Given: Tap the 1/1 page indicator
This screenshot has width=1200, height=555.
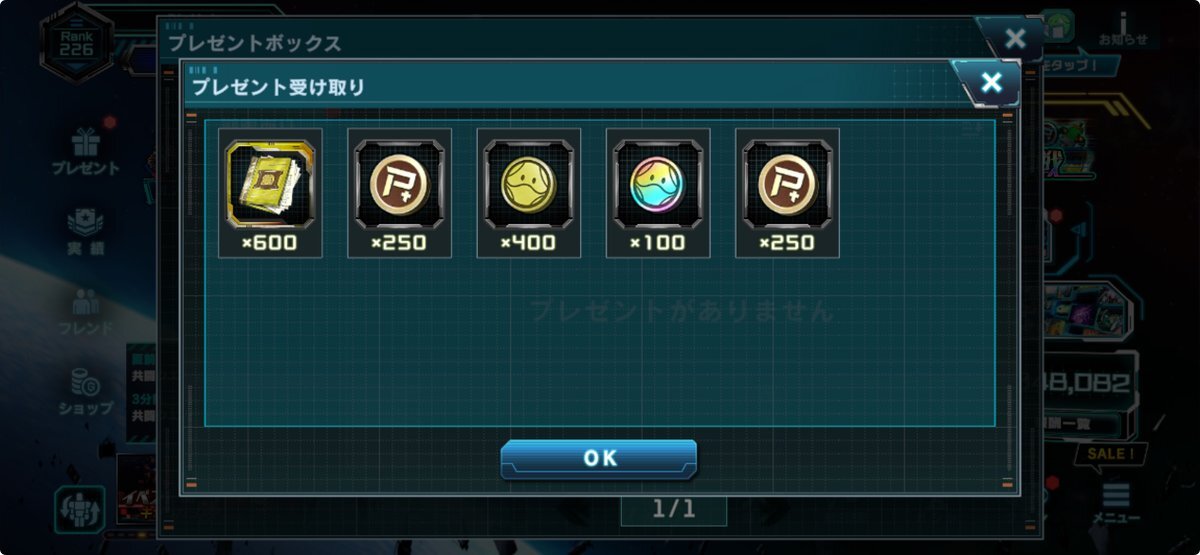Looking at the screenshot, I should [x=673, y=509].
